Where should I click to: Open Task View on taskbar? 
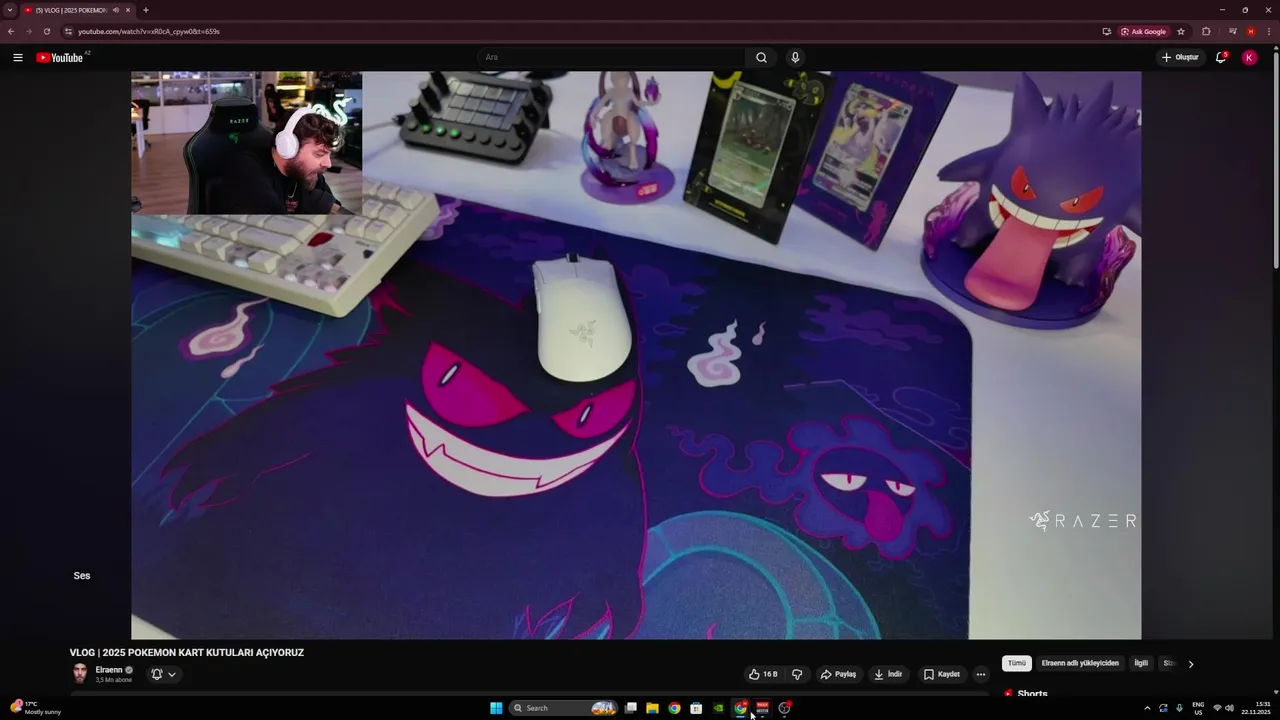tap(630, 708)
